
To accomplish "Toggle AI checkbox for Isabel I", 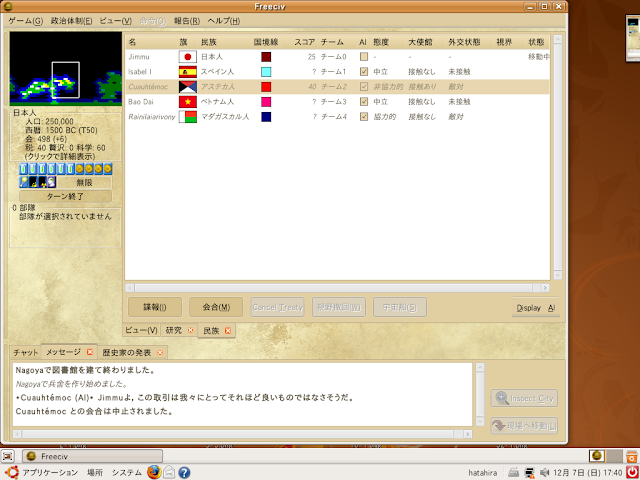I will (x=364, y=72).
